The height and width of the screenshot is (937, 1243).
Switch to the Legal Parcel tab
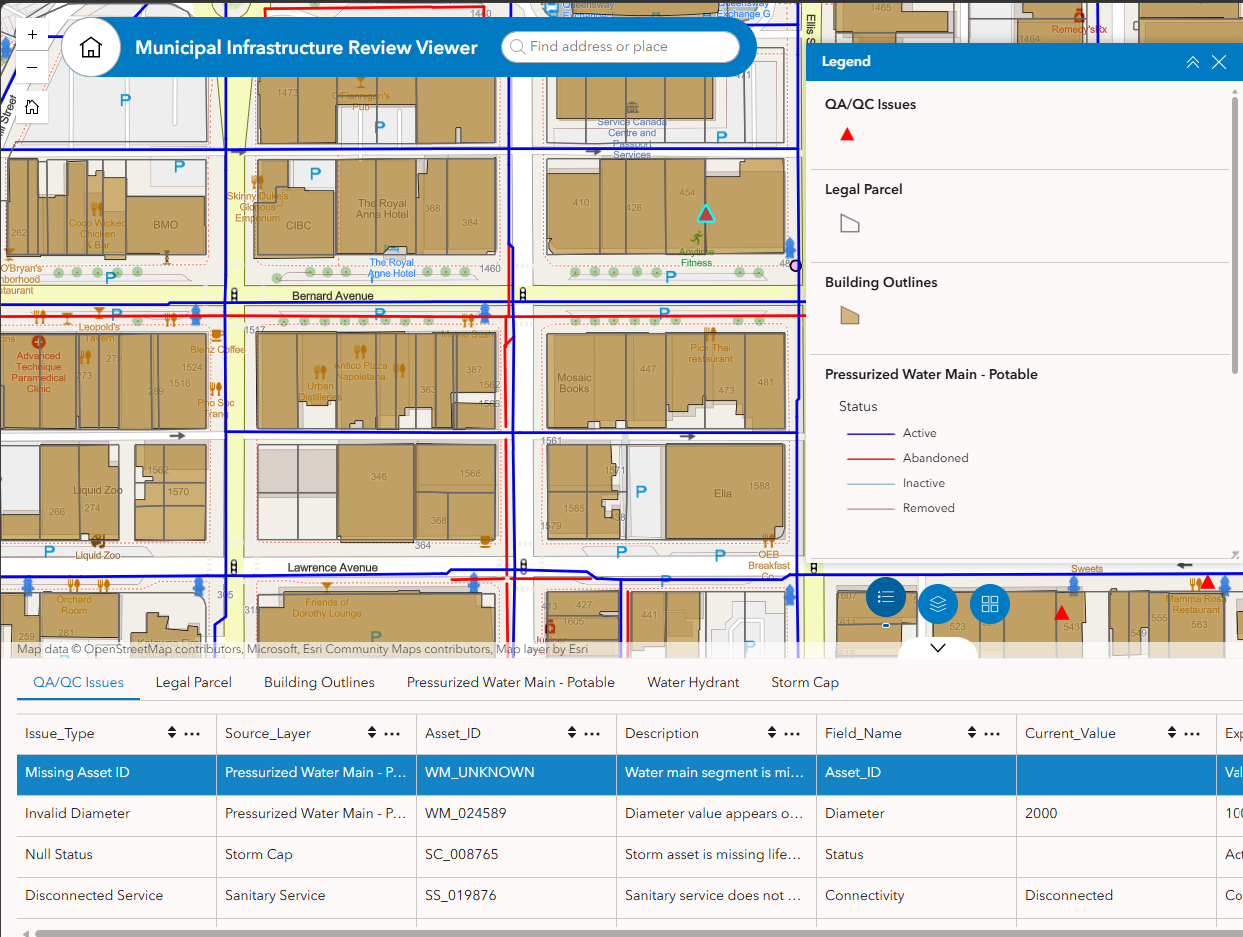pyautogui.click(x=194, y=682)
